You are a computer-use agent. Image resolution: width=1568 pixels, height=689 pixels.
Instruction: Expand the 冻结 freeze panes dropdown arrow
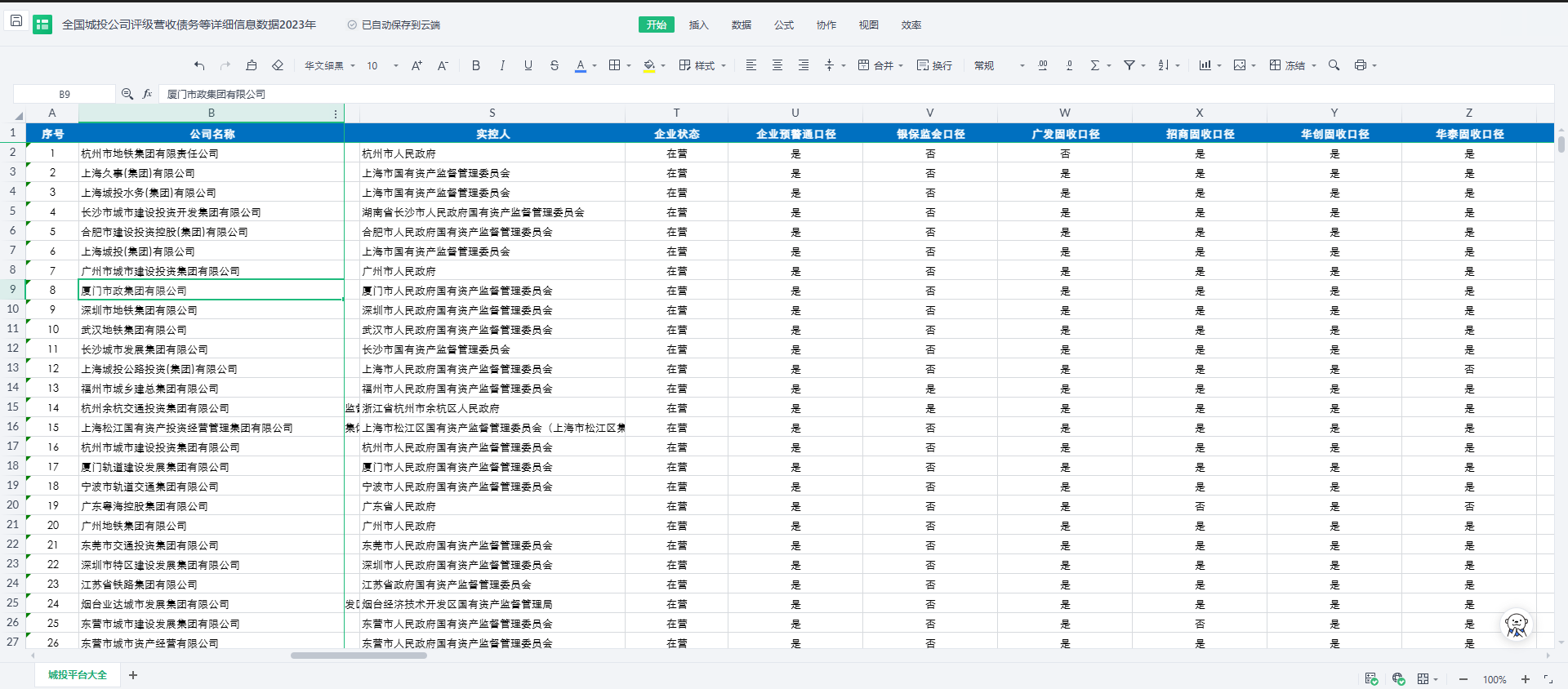point(1314,65)
